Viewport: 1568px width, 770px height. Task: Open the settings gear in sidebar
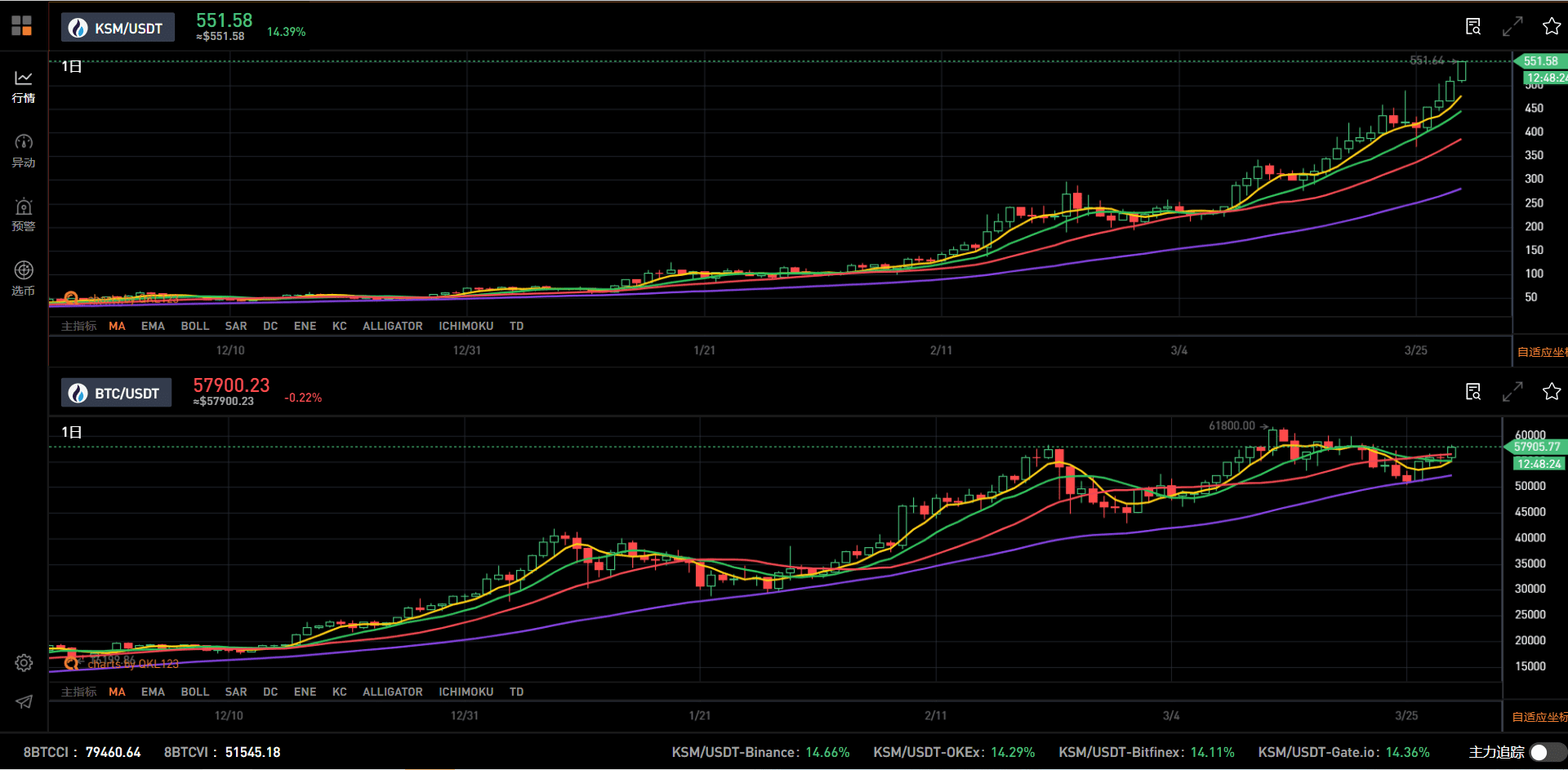click(24, 663)
